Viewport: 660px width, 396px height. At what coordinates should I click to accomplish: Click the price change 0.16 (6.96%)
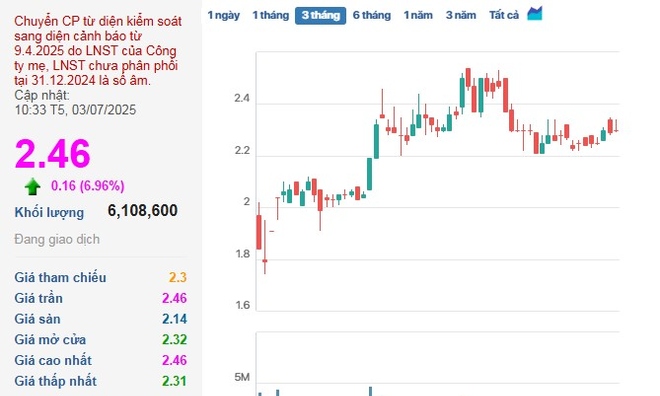88,186
